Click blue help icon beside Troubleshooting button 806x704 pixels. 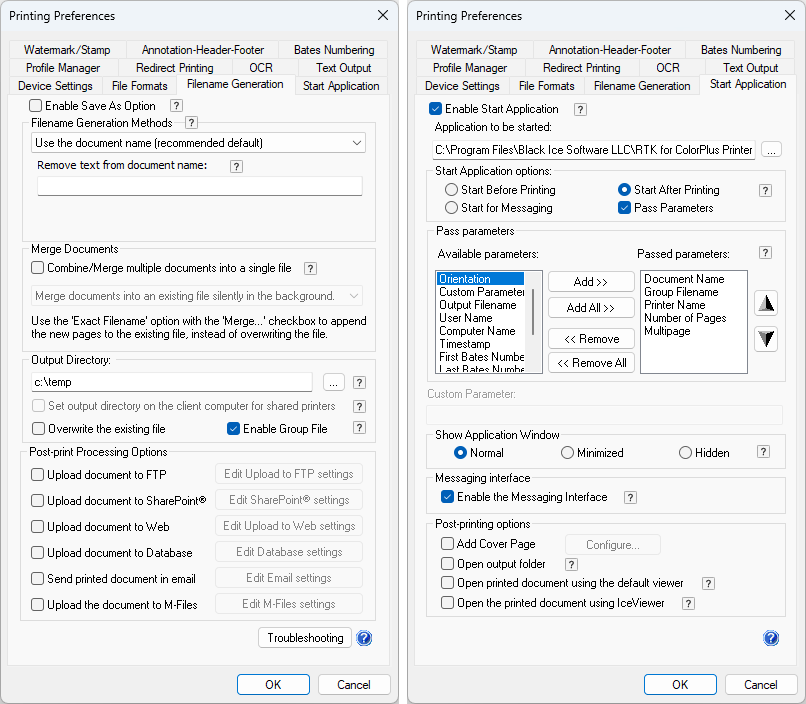pos(364,638)
